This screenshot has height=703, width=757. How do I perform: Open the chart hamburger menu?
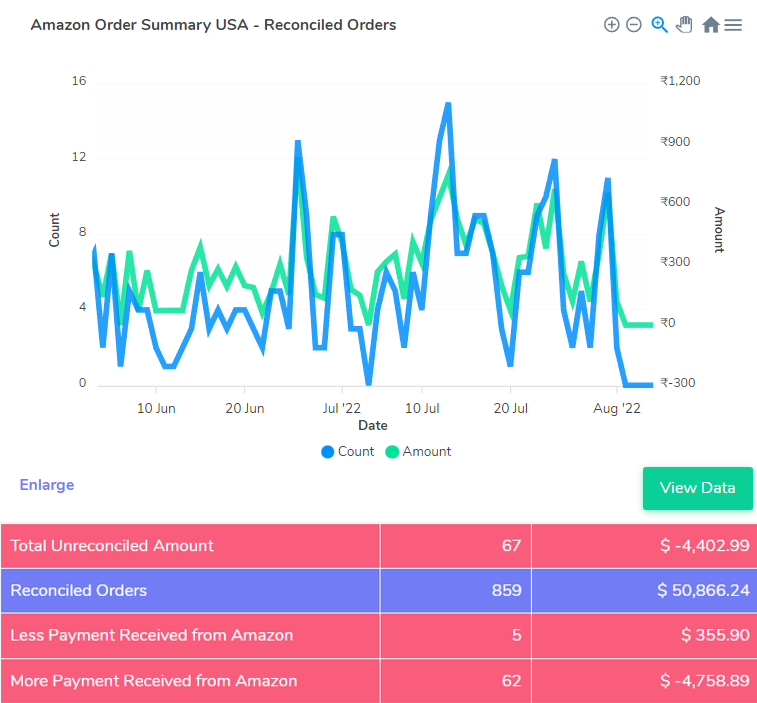[733, 25]
